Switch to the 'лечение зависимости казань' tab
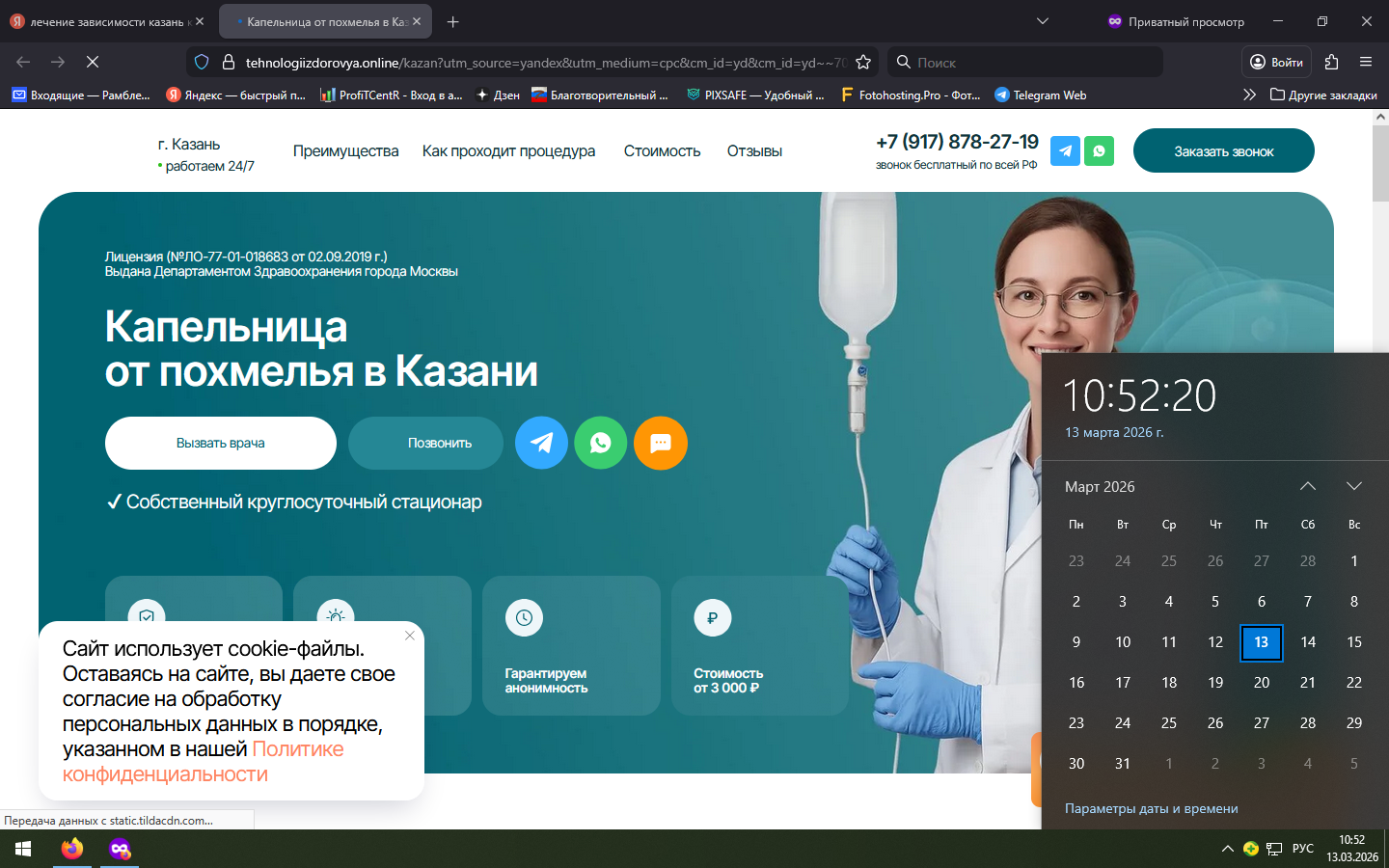 click(106, 21)
